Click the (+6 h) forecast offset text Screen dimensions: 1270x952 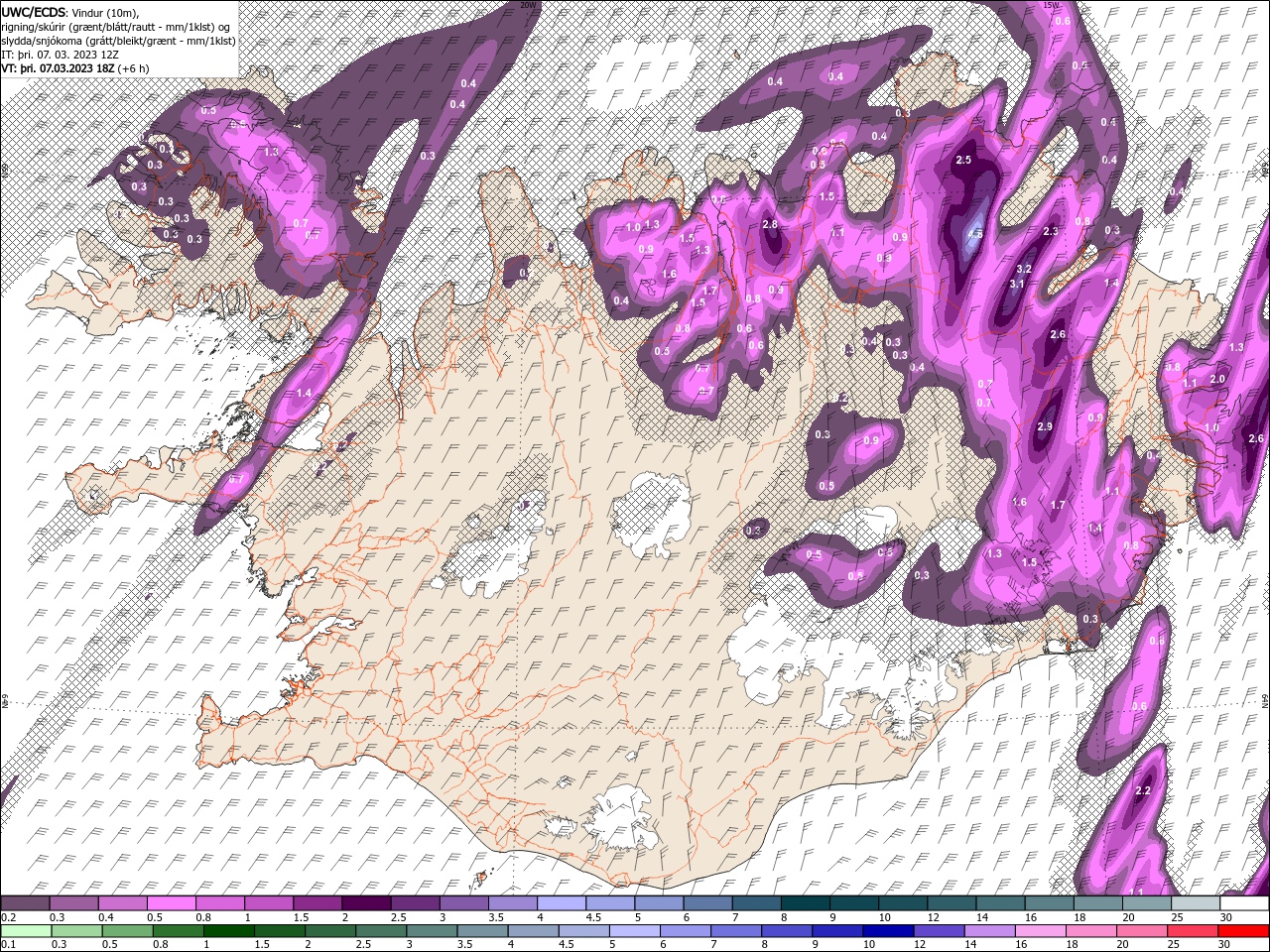point(133,67)
